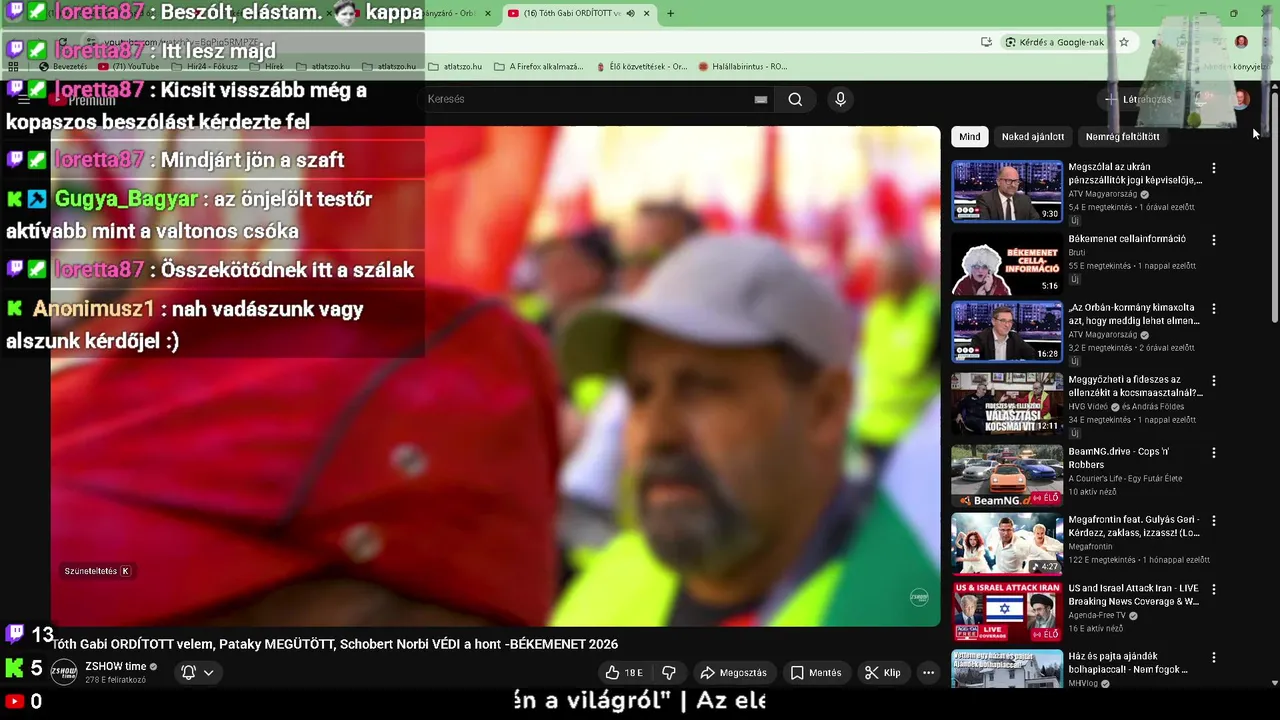Close the Tóth Gabi ORDÍTOTT browser tab

(x=647, y=13)
